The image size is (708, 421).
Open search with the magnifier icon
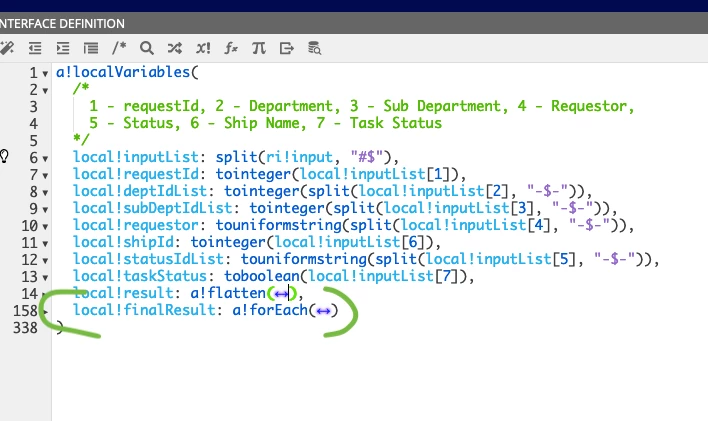click(x=147, y=48)
